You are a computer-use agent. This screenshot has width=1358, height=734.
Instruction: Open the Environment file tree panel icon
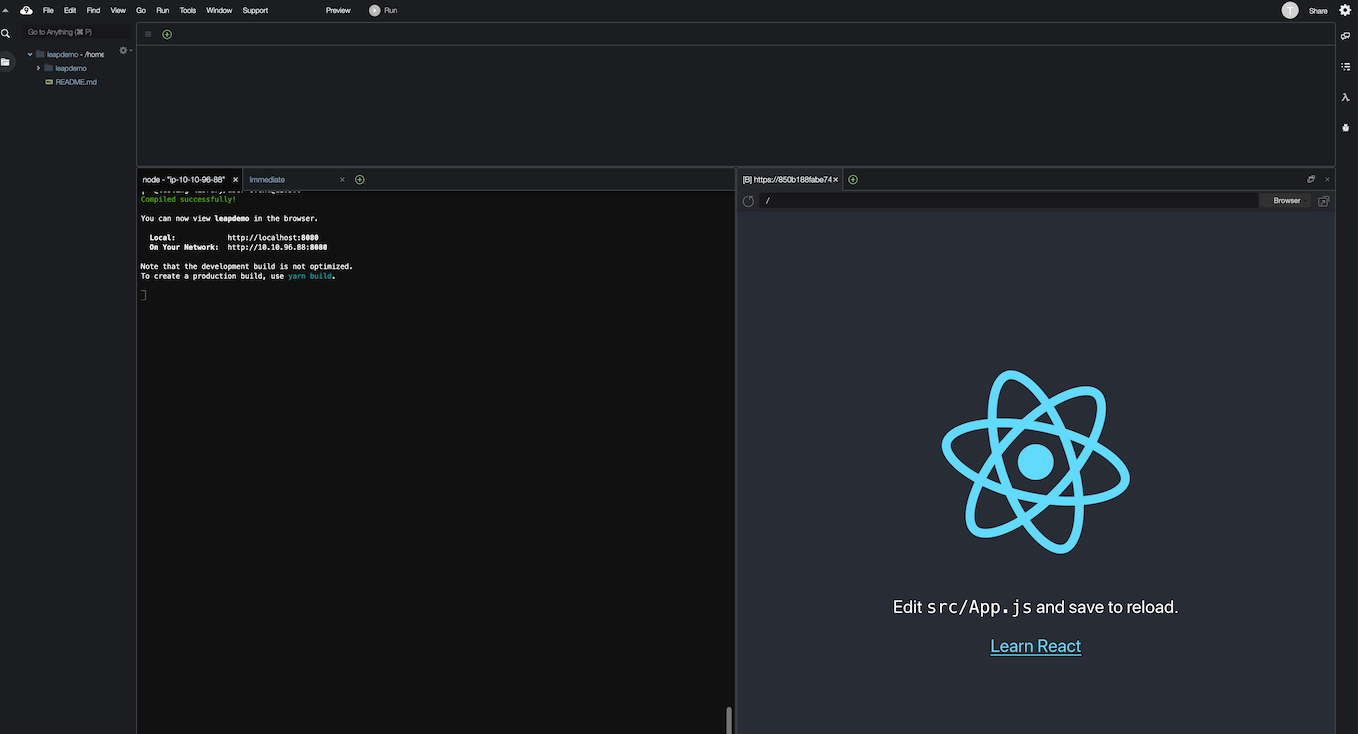tap(6, 62)
